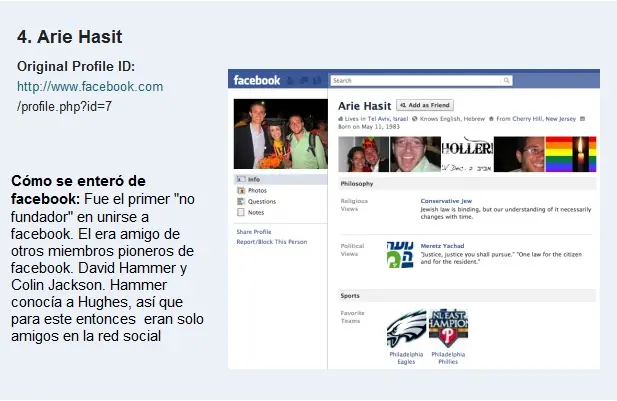Open the facebook.com profile URL link
The width and height of the screenshot is (617, 401).
(90, 87)
